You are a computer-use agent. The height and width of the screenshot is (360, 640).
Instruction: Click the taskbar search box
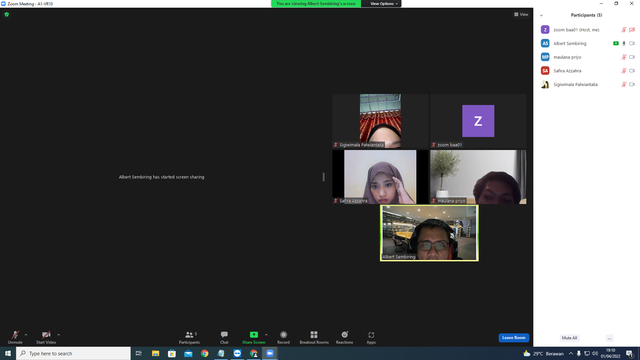tap(73, 353)
